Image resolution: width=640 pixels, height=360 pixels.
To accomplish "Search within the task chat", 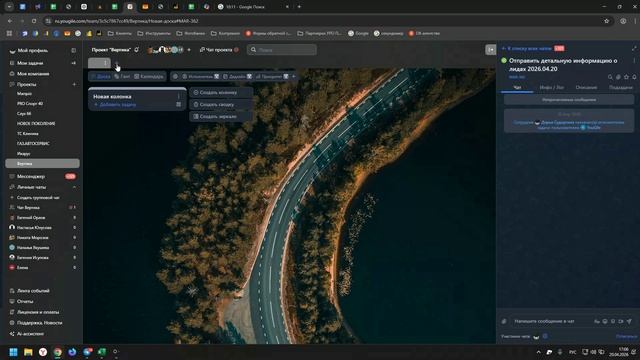I will [x=610, y=77].
